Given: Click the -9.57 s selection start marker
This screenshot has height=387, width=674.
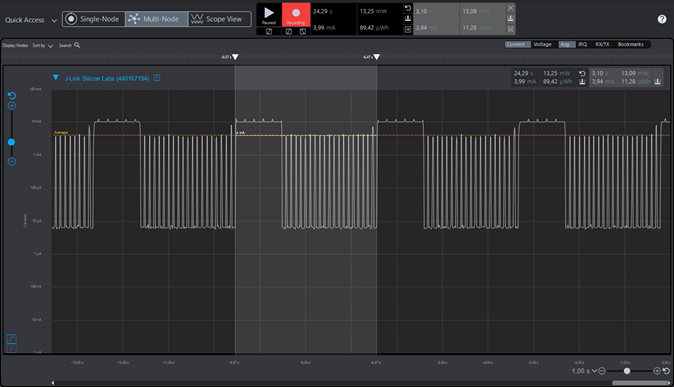Looking at the screenshot, I should [235, 57].
